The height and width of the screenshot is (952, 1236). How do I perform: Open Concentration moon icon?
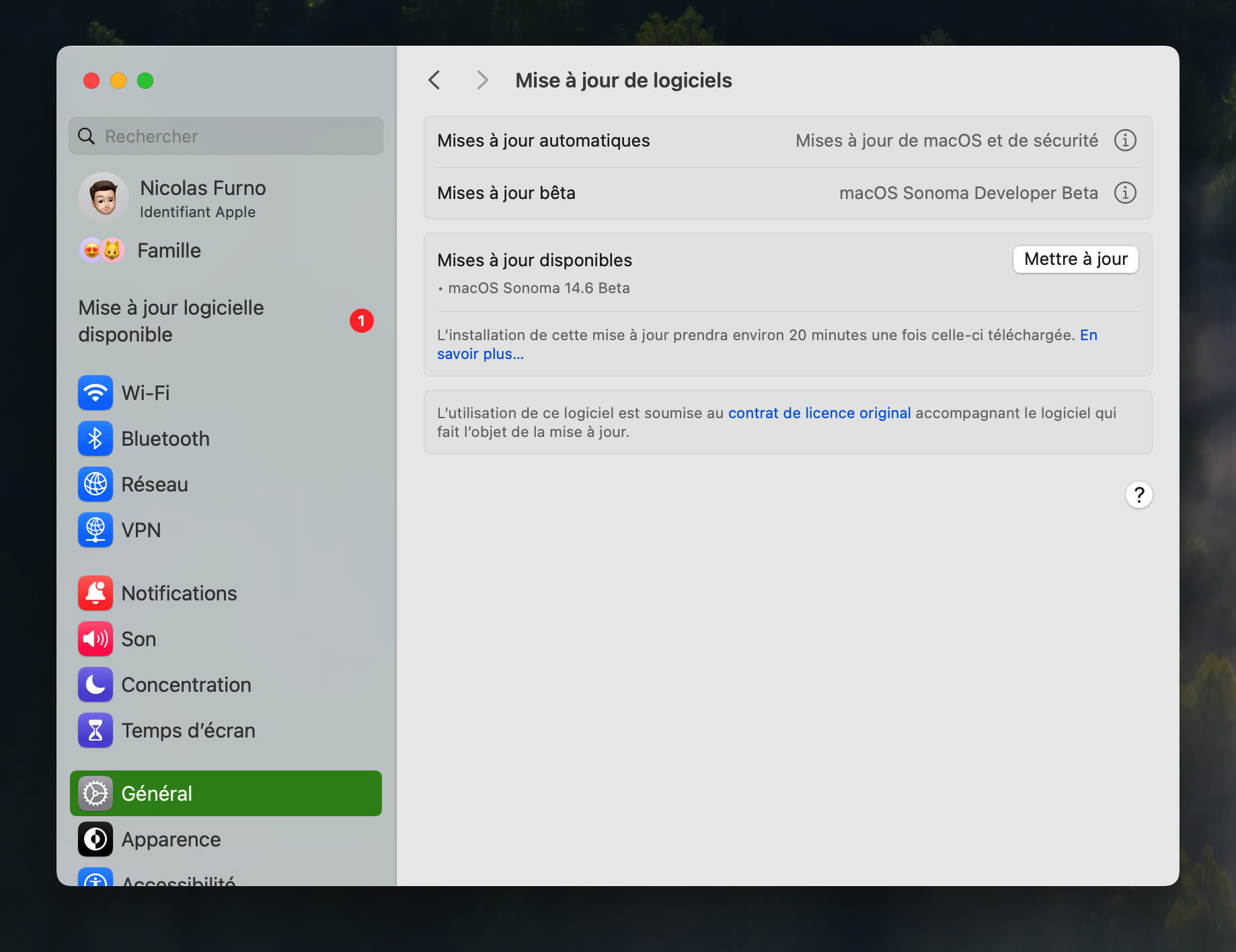pyautogui.click(x=95, y=684)
